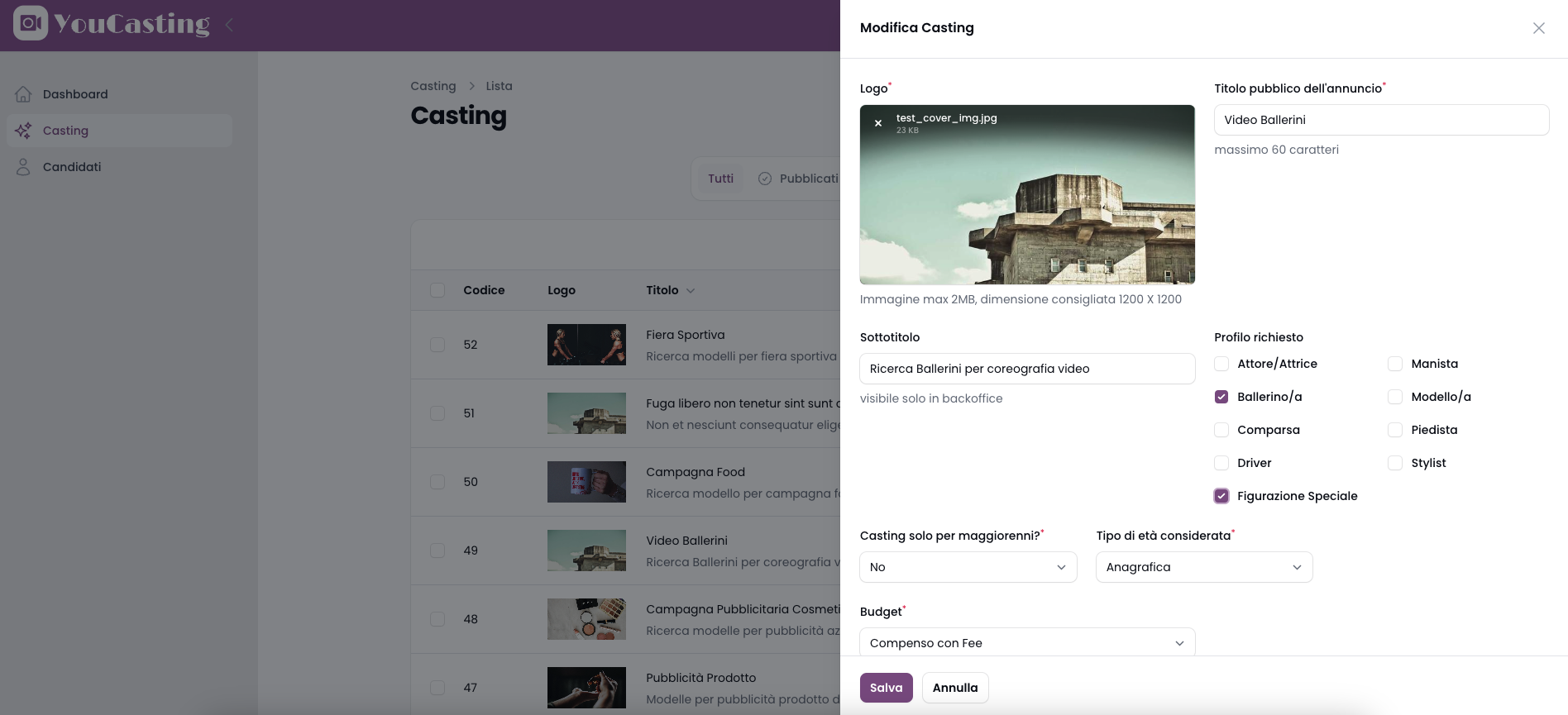Select the table header select-all checkbox
1568x715 pixels.
point(437,290)
